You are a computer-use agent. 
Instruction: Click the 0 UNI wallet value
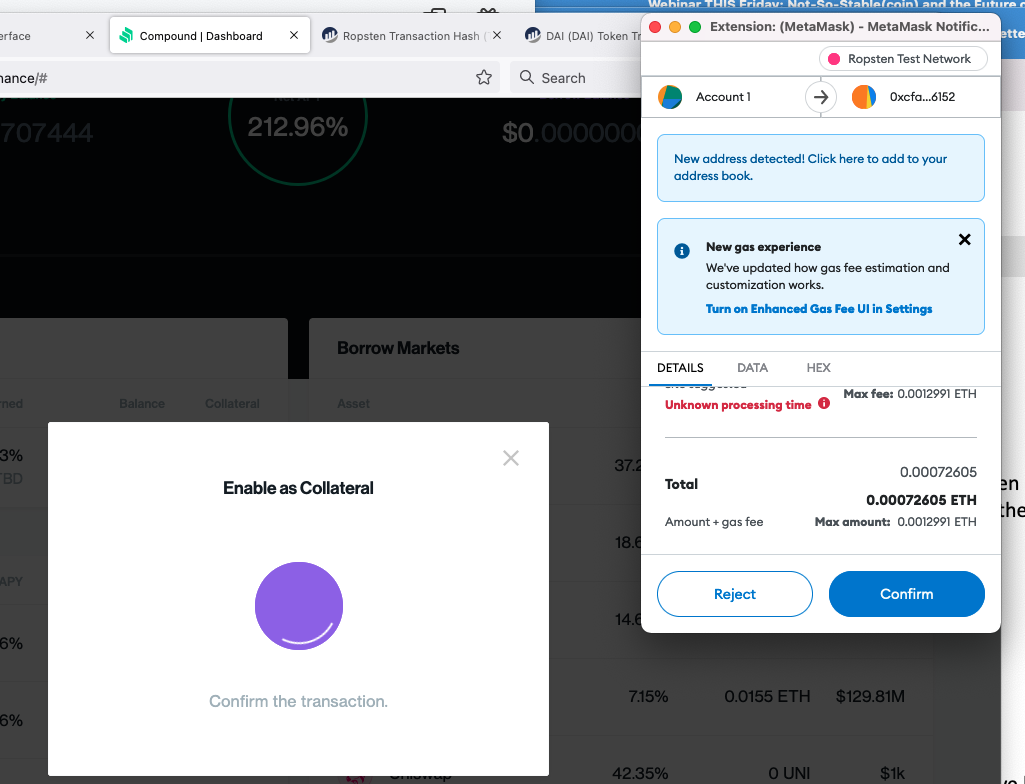[789, 774]
